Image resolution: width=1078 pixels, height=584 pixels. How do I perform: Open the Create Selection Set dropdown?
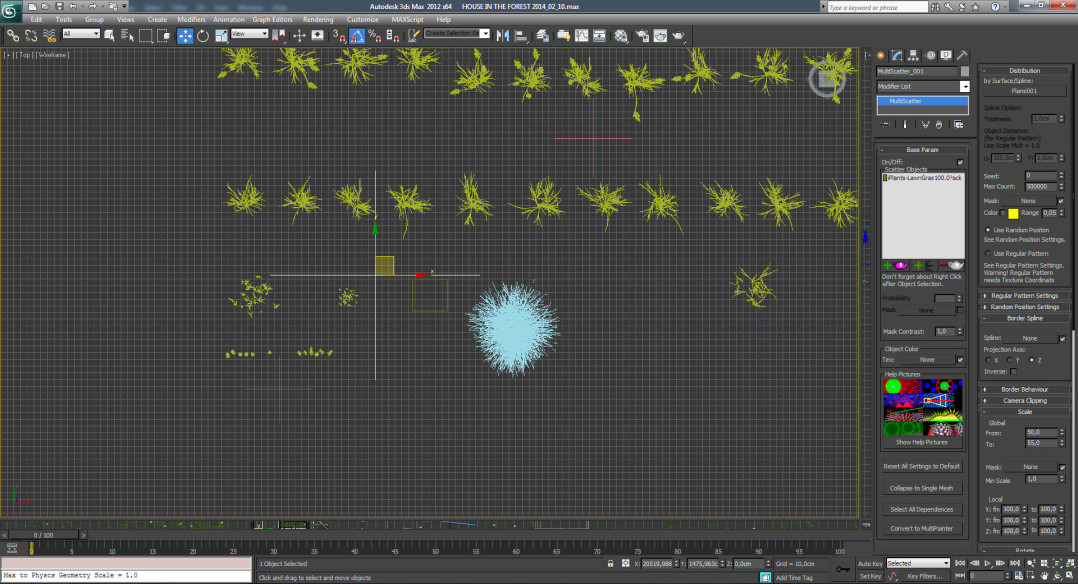[485, 31]
